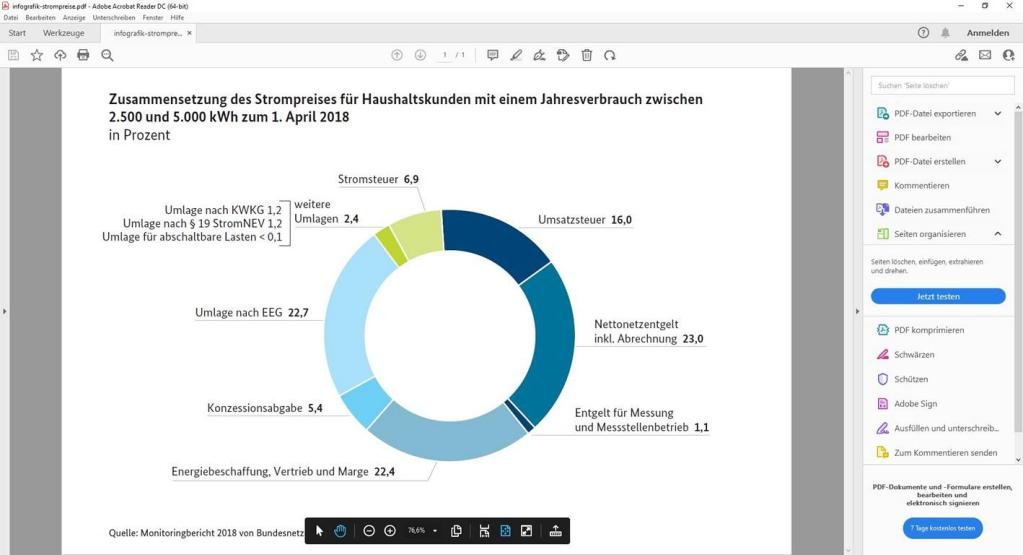Open the Datei menu
Viewport: 1023px width, 555px height.
coord(10,18)
